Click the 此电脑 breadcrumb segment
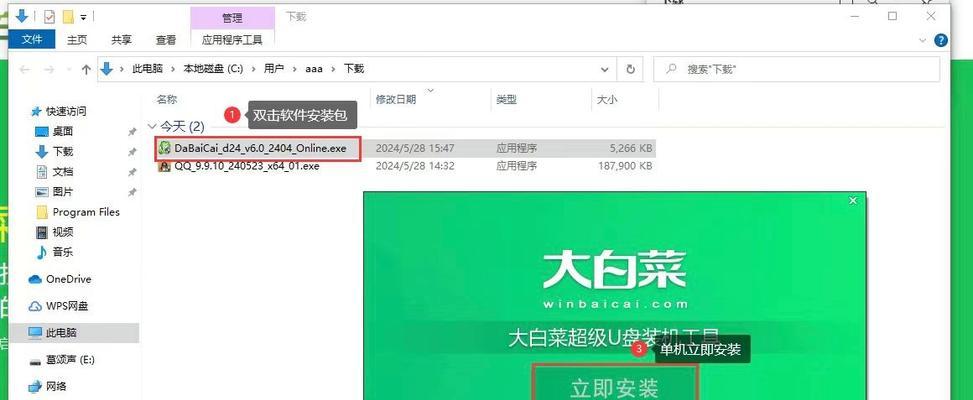973x400 pixels. [147, 69]
